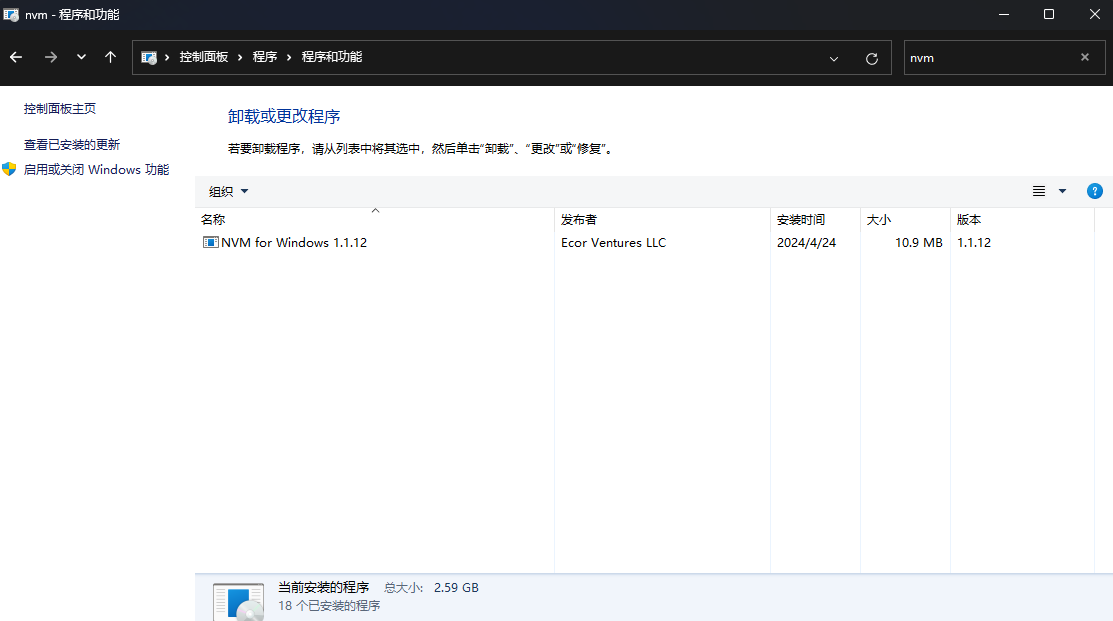
Task: Open 控制面板主页 link
Action: pos(60,109)
